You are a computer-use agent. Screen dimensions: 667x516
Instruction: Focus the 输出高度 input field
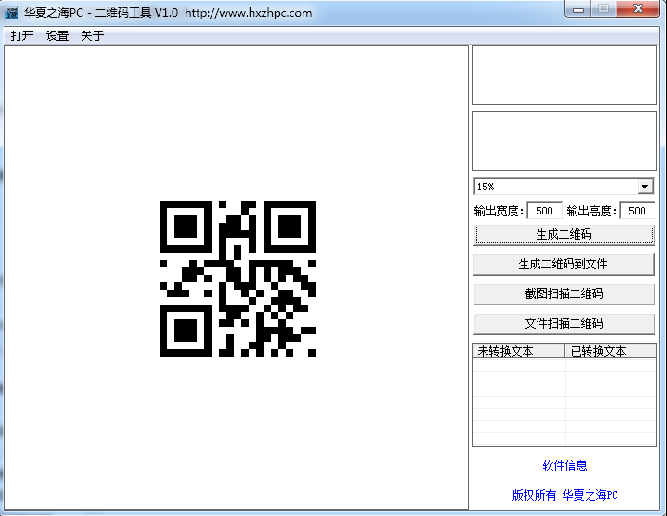tap(637, 211)
